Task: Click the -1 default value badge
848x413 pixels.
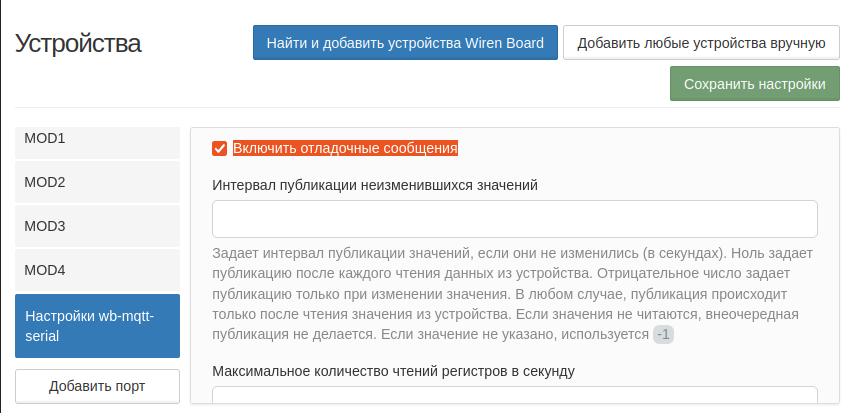Action: (663, 334)
